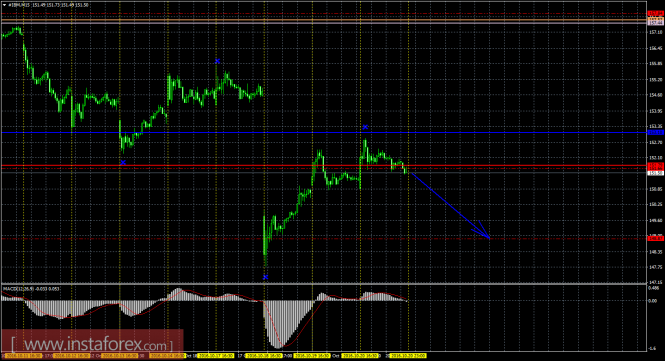Click the blue X marker below the solid red line
This screenshot has height=361, width=665.
123,162
